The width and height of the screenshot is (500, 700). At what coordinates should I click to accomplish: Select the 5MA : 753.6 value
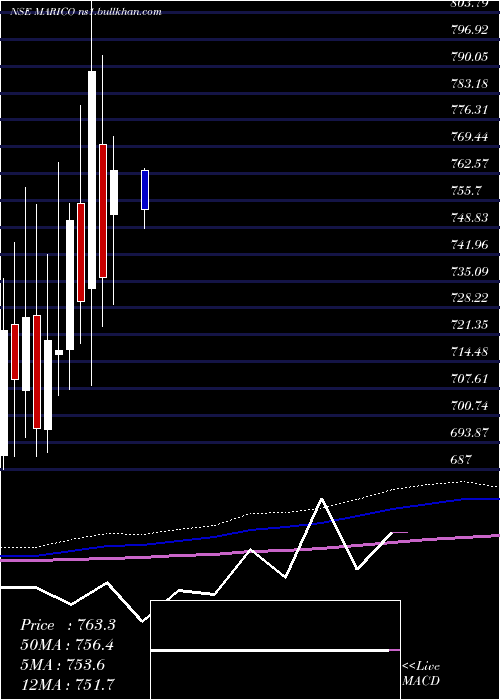(x=62, y=665)
